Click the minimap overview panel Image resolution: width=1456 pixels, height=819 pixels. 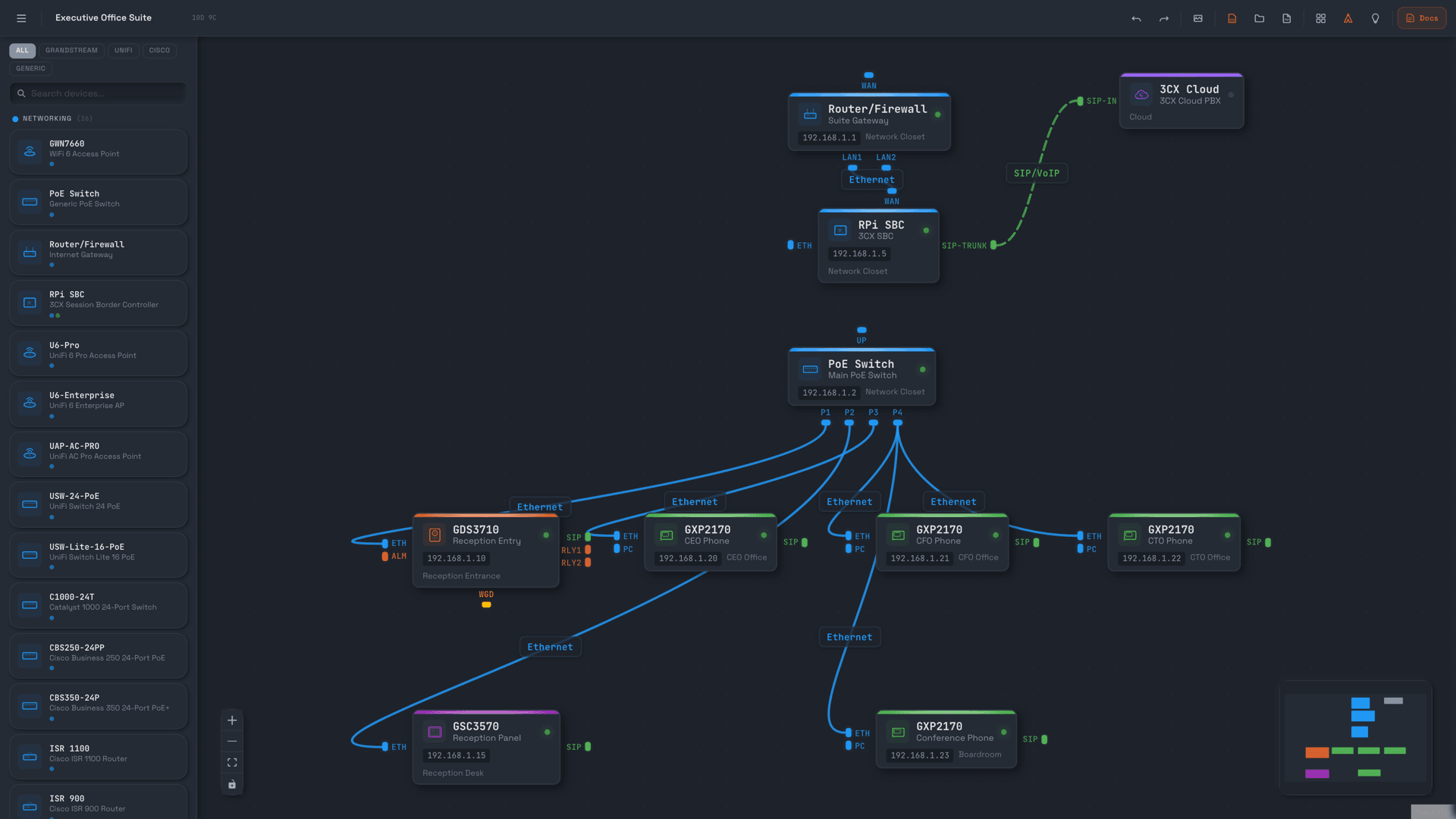(x=1355, y=738)
